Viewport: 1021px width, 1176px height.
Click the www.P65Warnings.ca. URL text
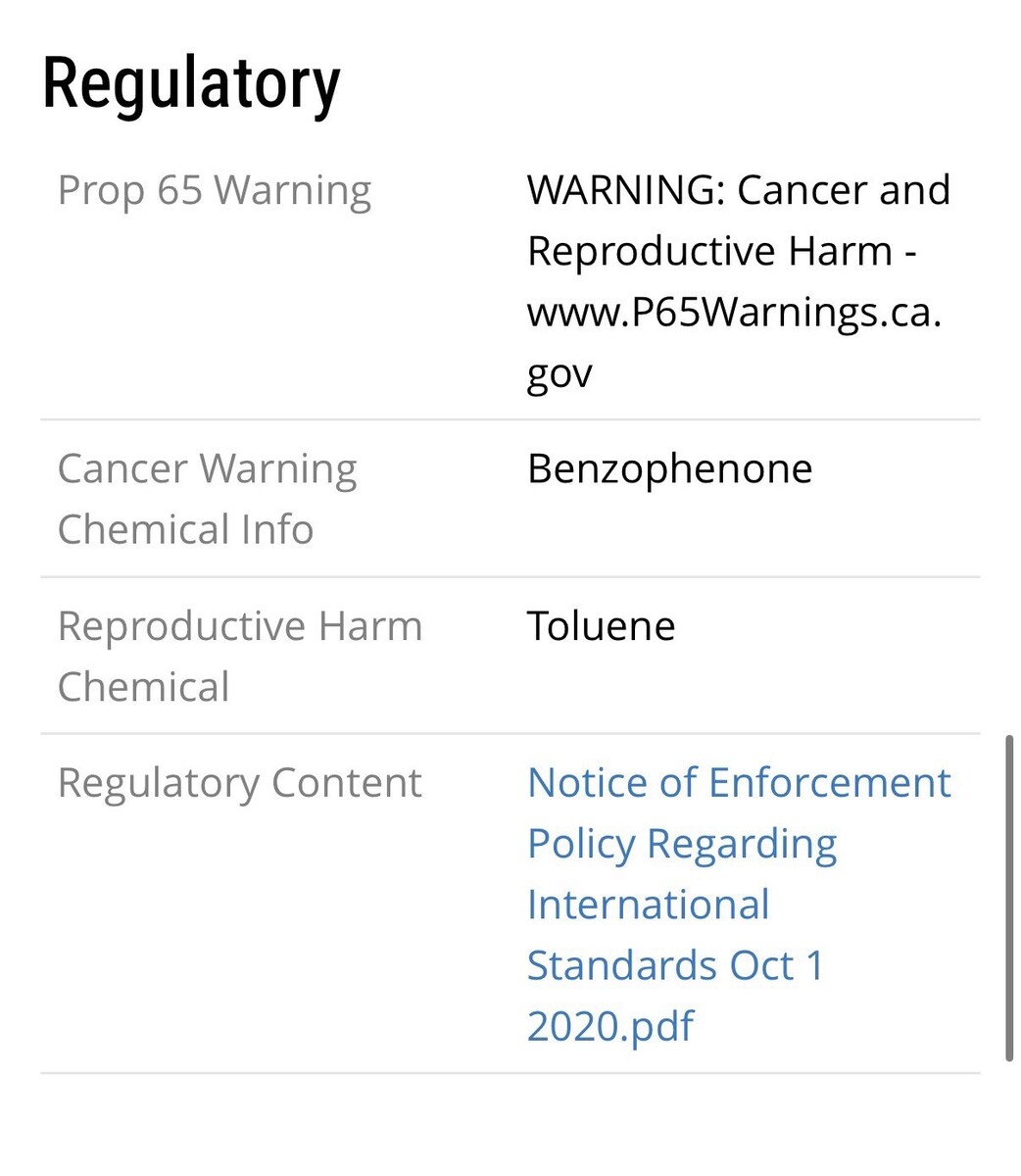[x=734, y=312]
